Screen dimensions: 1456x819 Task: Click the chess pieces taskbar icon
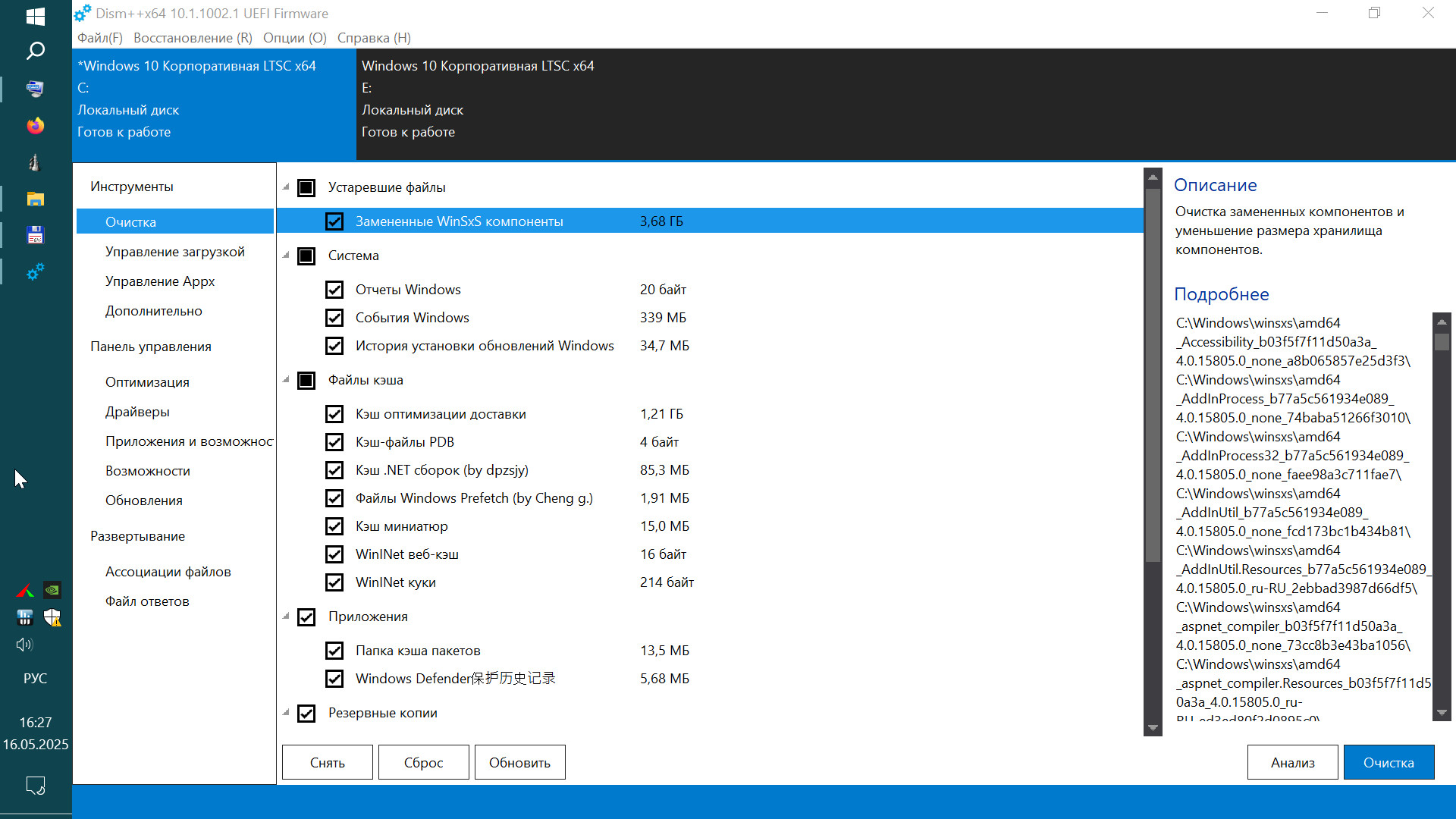pos(35,162)
